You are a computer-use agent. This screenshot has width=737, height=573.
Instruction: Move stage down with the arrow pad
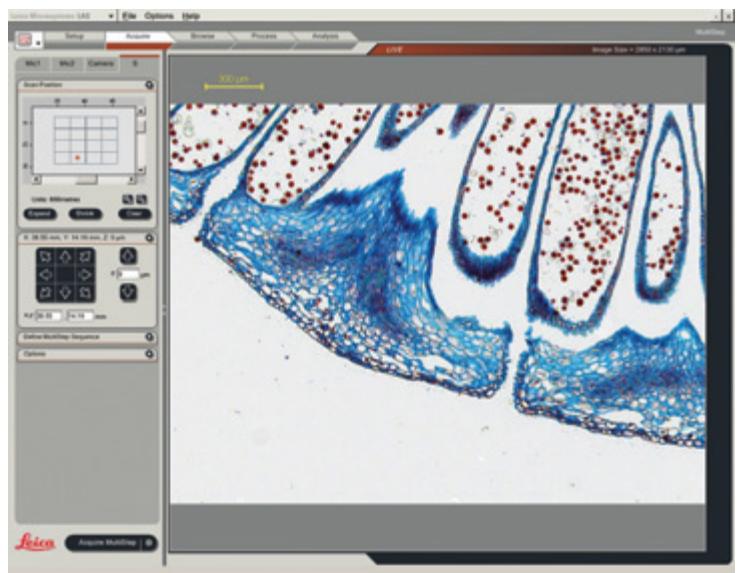pyautogui.click(x=65, y=293)
